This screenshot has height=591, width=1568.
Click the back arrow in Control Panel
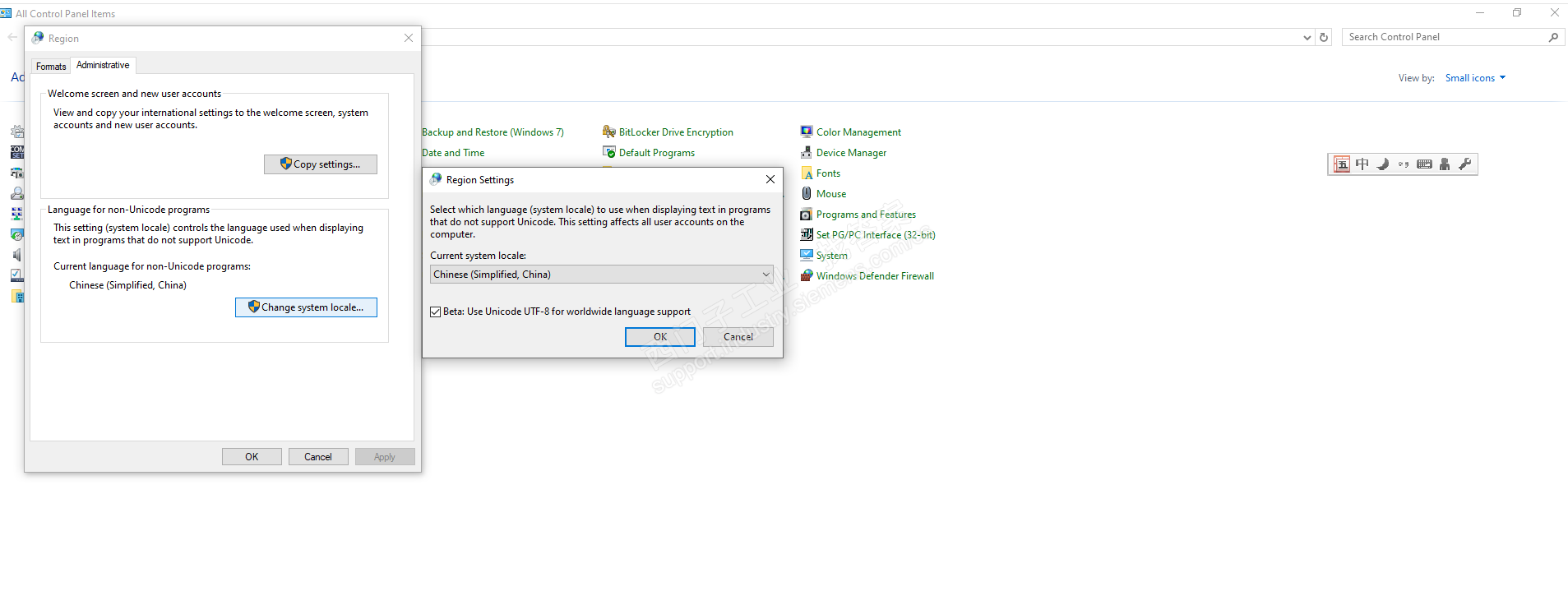click(12, 37)
